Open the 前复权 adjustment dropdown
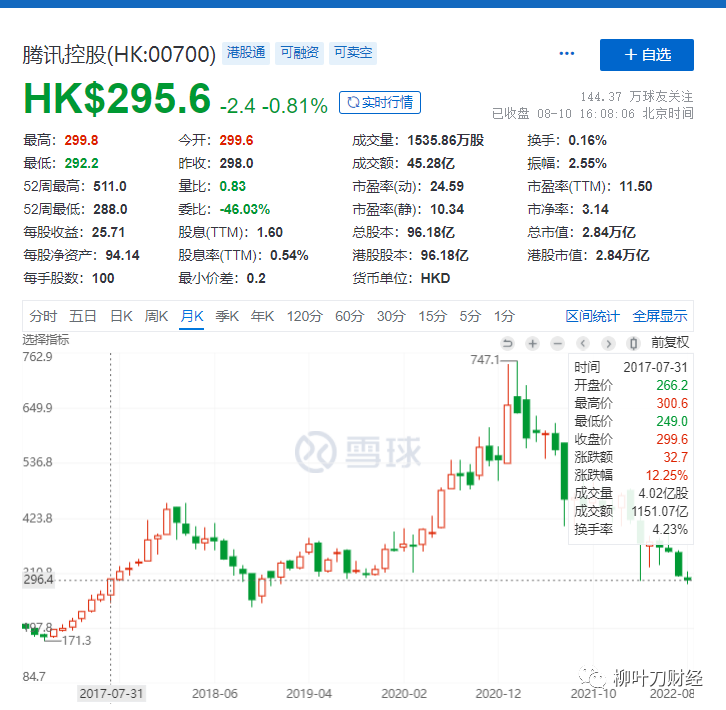Image resolution: width=726 pixels, height=710 pixels. coord(670,342)
